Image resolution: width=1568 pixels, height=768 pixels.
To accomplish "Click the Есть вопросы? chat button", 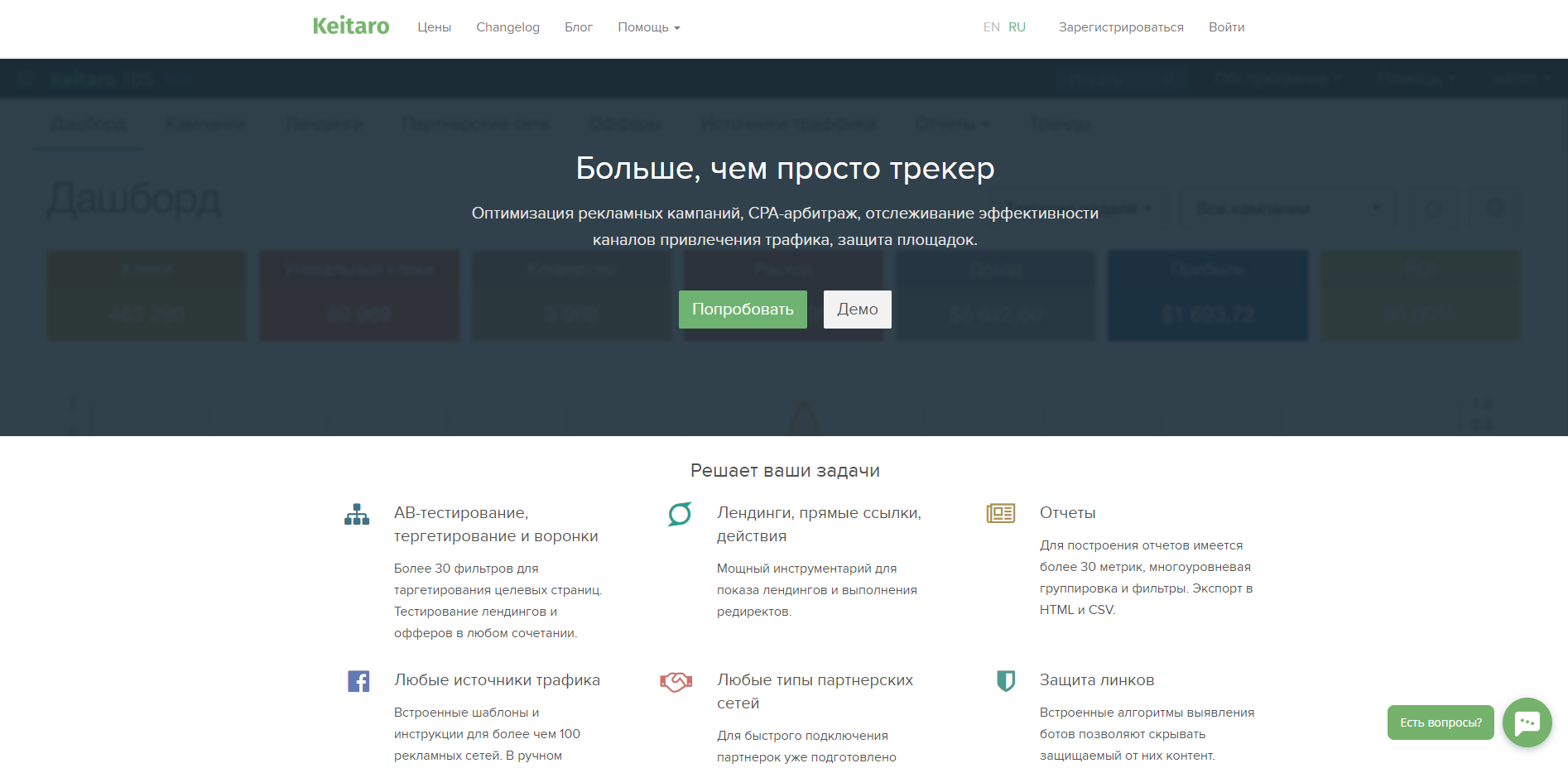I will click(1441, 722).
